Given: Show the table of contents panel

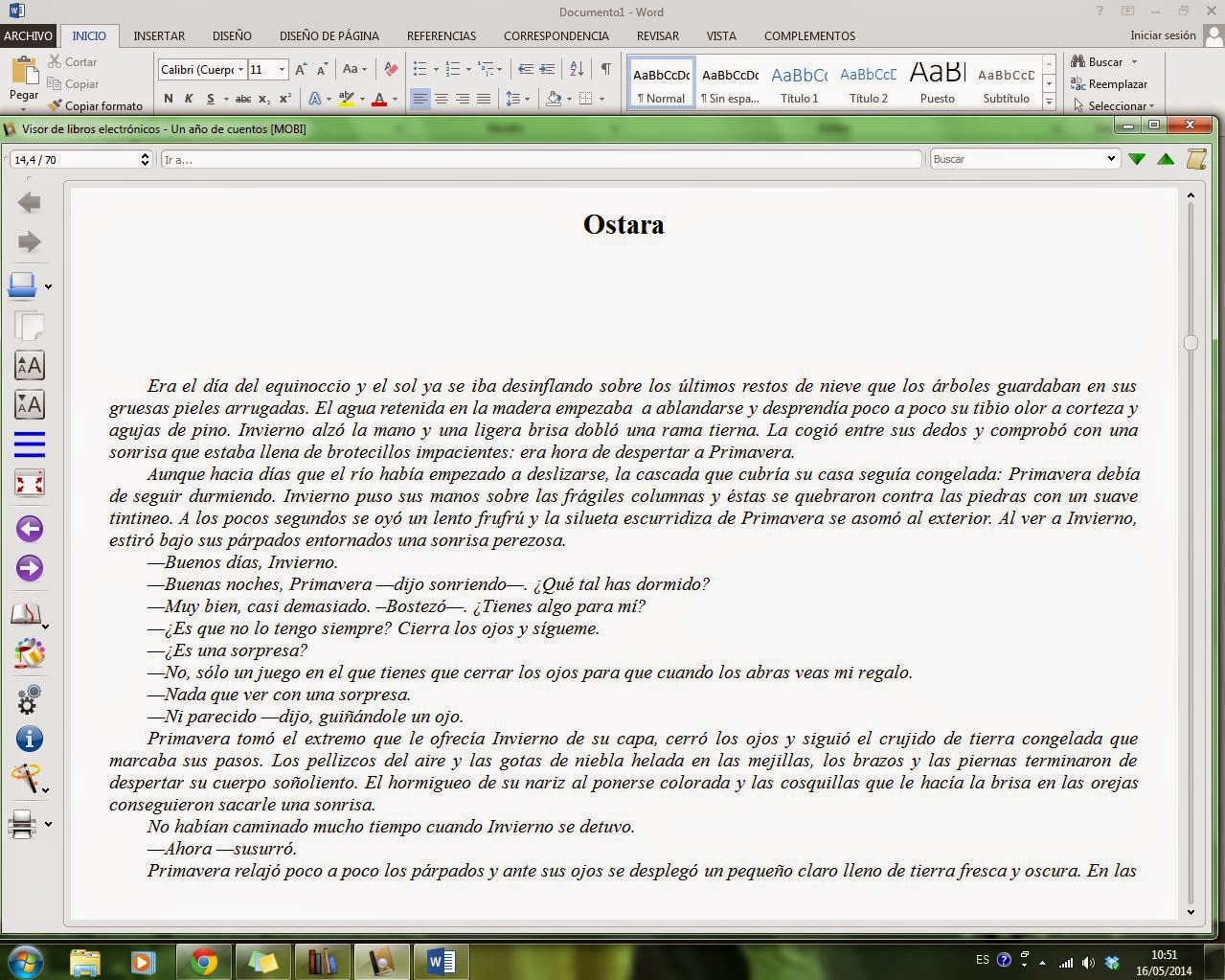Looking at the screenshot, I should pyautogui.click(x=30, y=444).
